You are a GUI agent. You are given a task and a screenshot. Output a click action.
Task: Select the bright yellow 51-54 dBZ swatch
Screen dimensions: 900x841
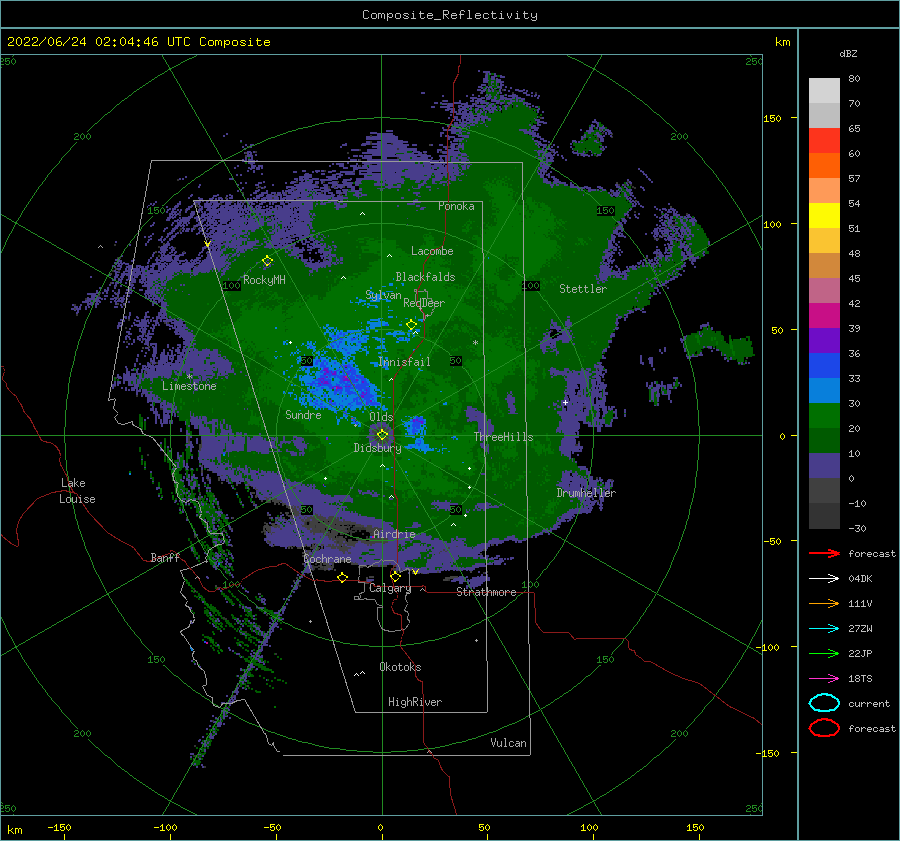coord(824,216)
